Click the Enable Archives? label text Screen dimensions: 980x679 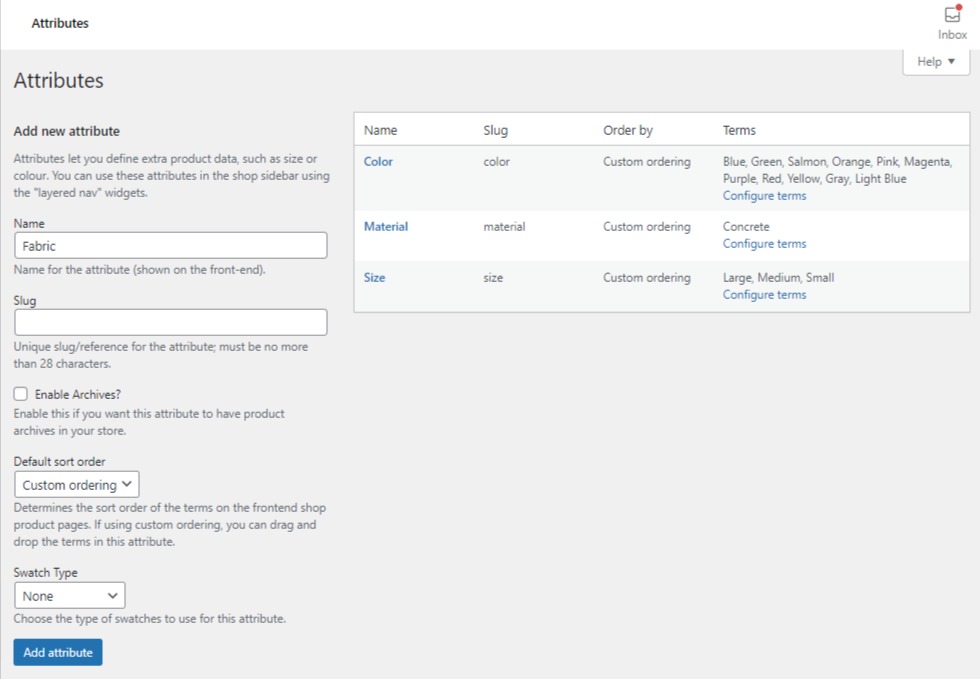78,395
